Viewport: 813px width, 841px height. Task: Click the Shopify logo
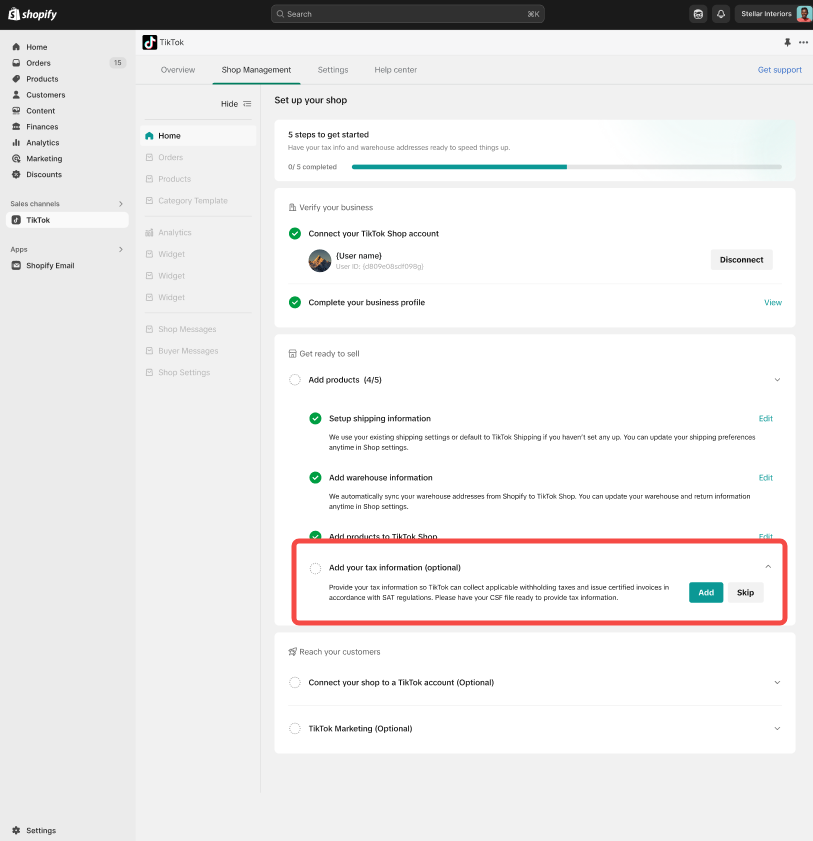pos(35,14)
